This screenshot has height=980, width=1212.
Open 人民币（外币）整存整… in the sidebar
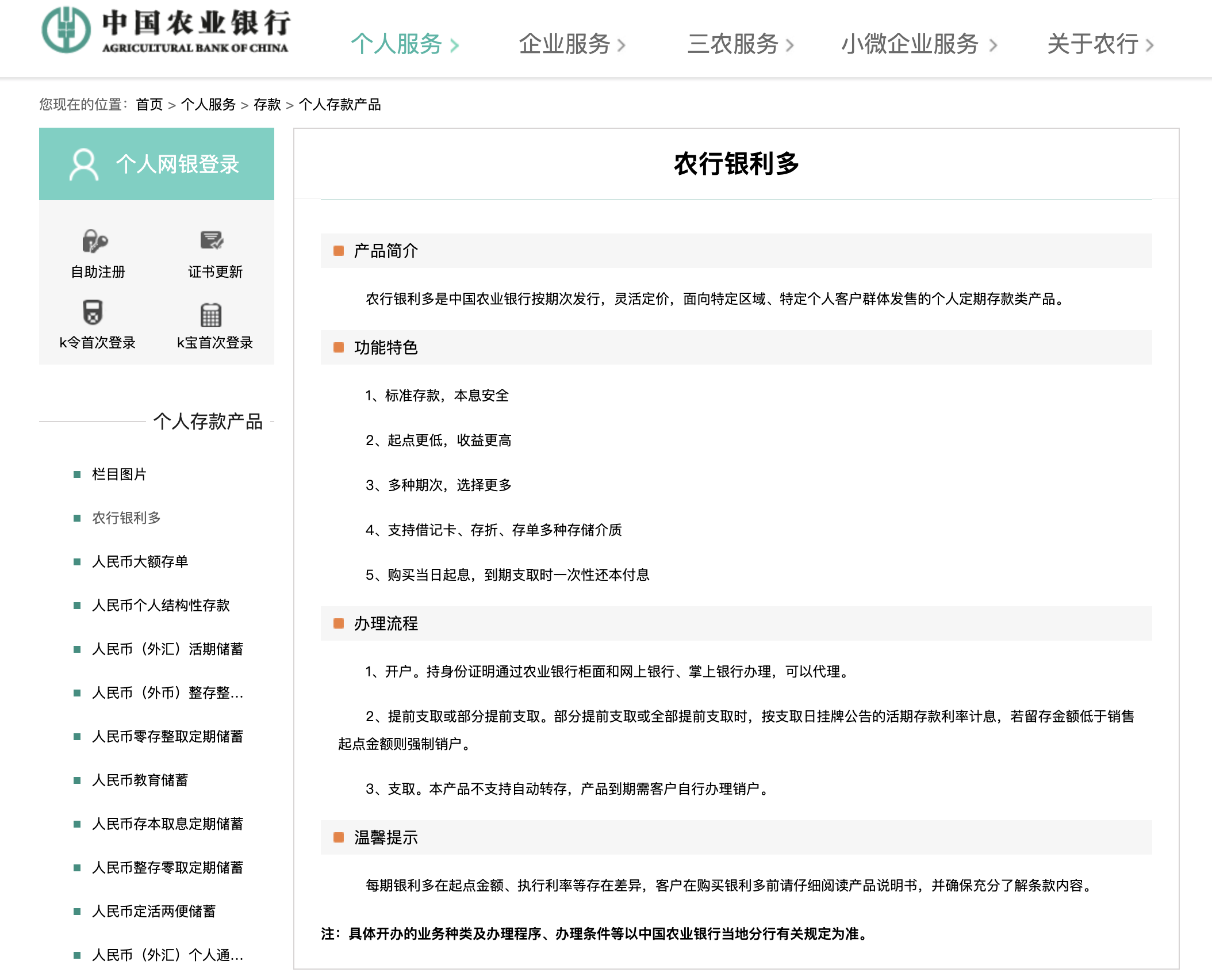point(167,693)
